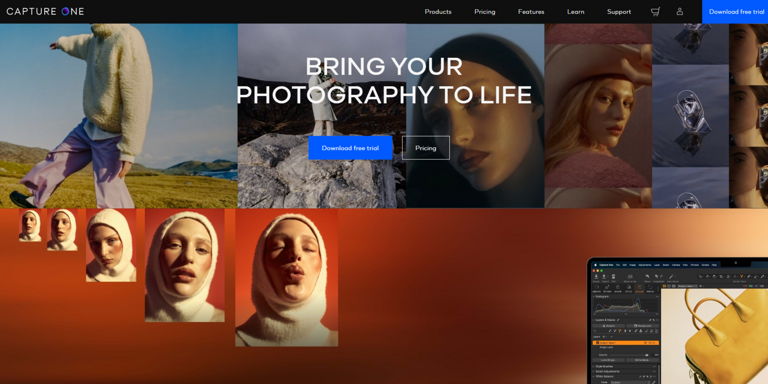Open the Features menu item
The image size is (768, 384).
point(531,12)
